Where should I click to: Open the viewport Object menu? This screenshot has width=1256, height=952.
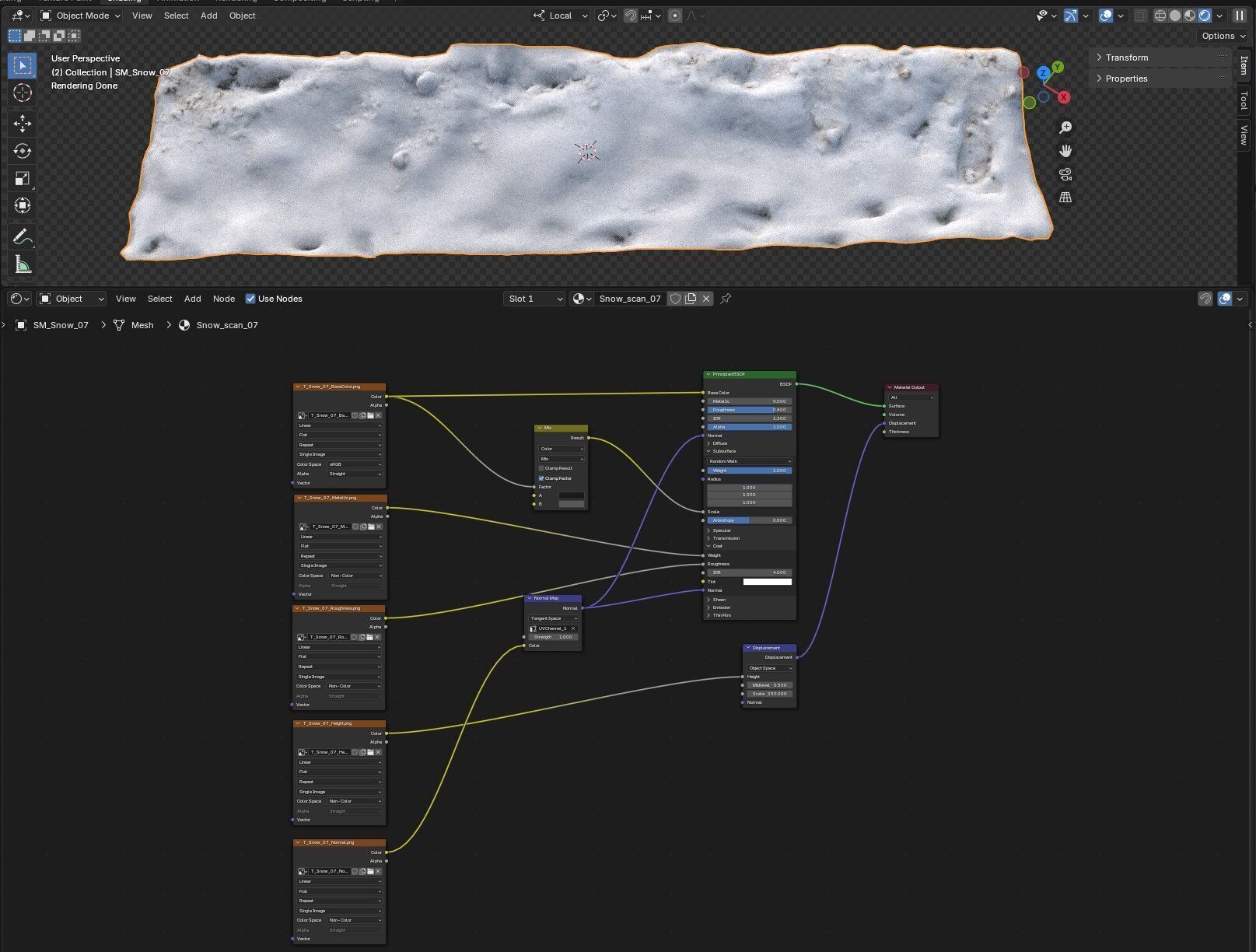coord(243,16)
